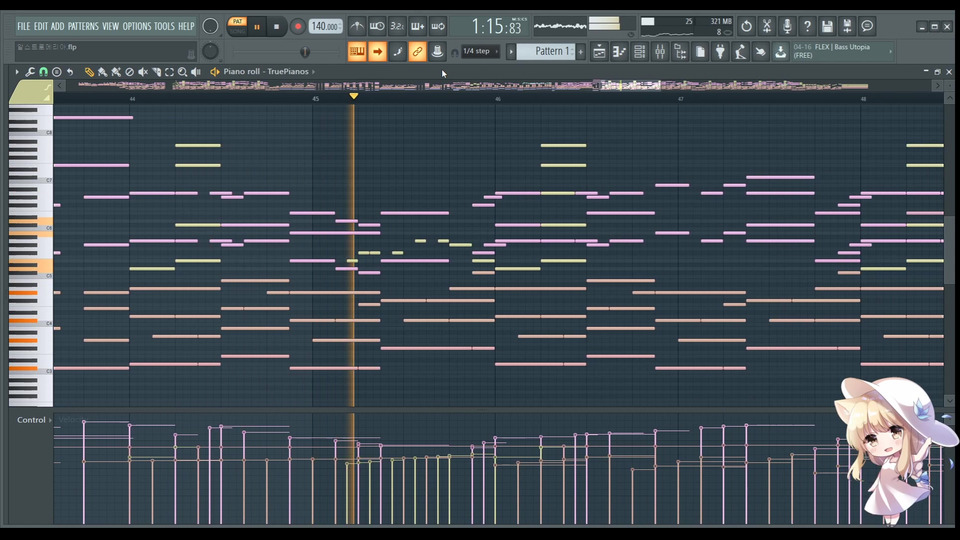Viewport: 960px width, 540px height.
Task: Toggle auto-scroll arrow button
Action: click(x=377, y=51)
